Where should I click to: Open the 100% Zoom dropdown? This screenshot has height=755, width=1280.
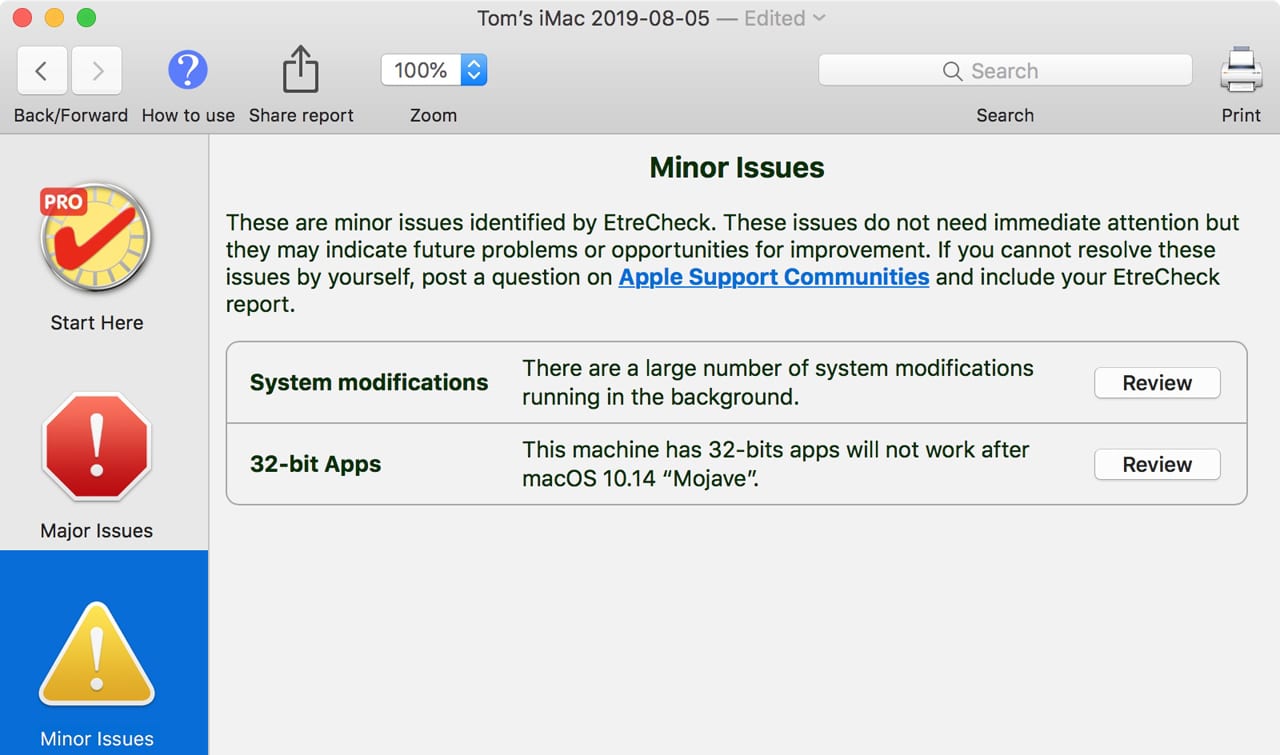(x=421, y=70)
